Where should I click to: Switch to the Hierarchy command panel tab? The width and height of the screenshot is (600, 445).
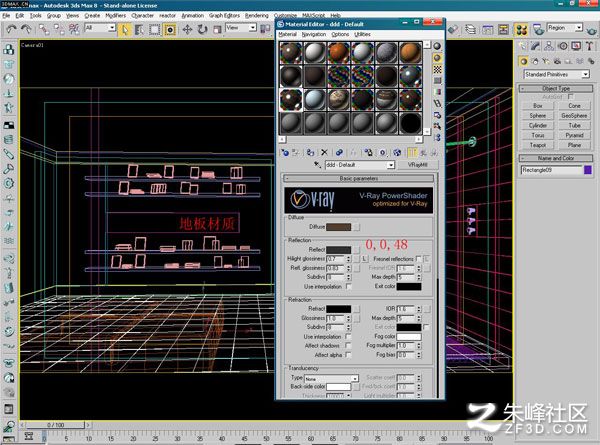coord(549,46)
